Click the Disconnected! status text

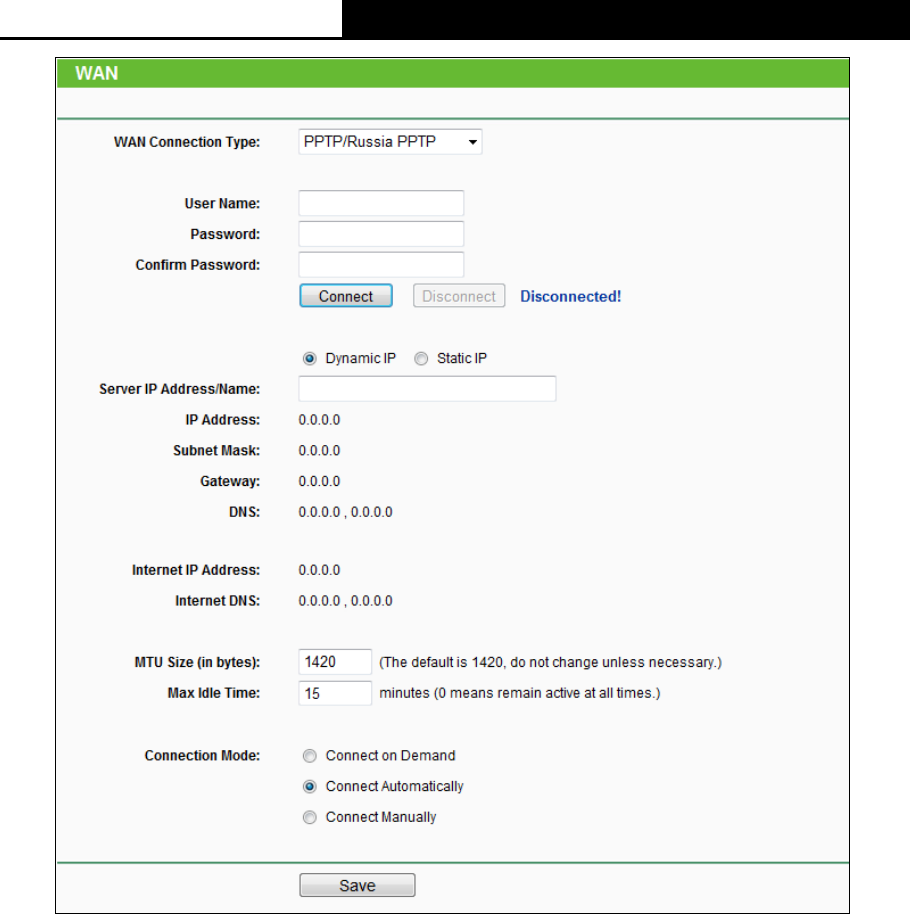pos(571,297)
